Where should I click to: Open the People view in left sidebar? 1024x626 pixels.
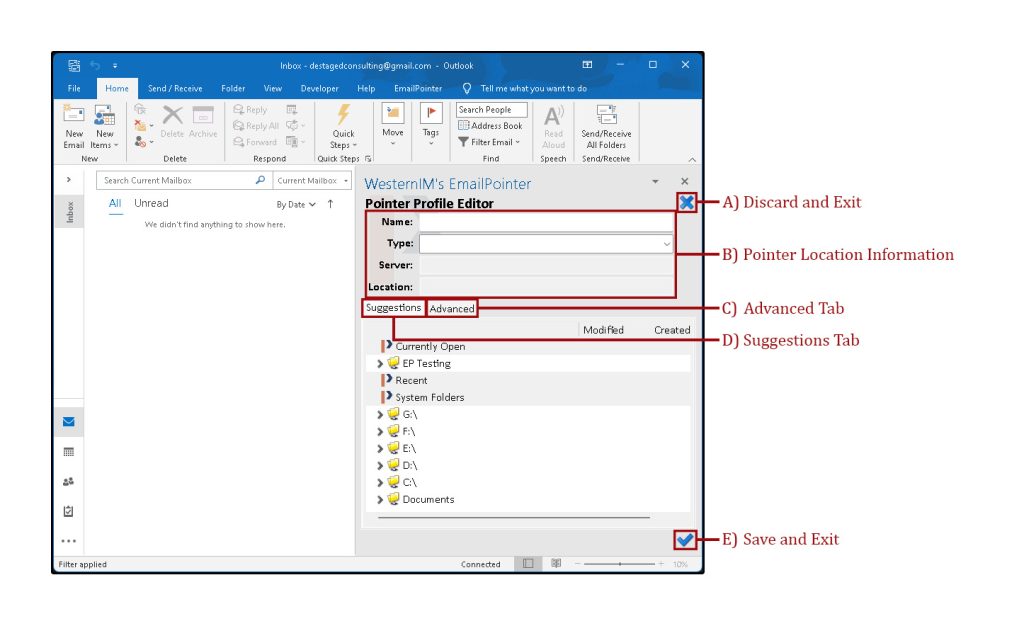pyautogui.click(x=68, y=481)
